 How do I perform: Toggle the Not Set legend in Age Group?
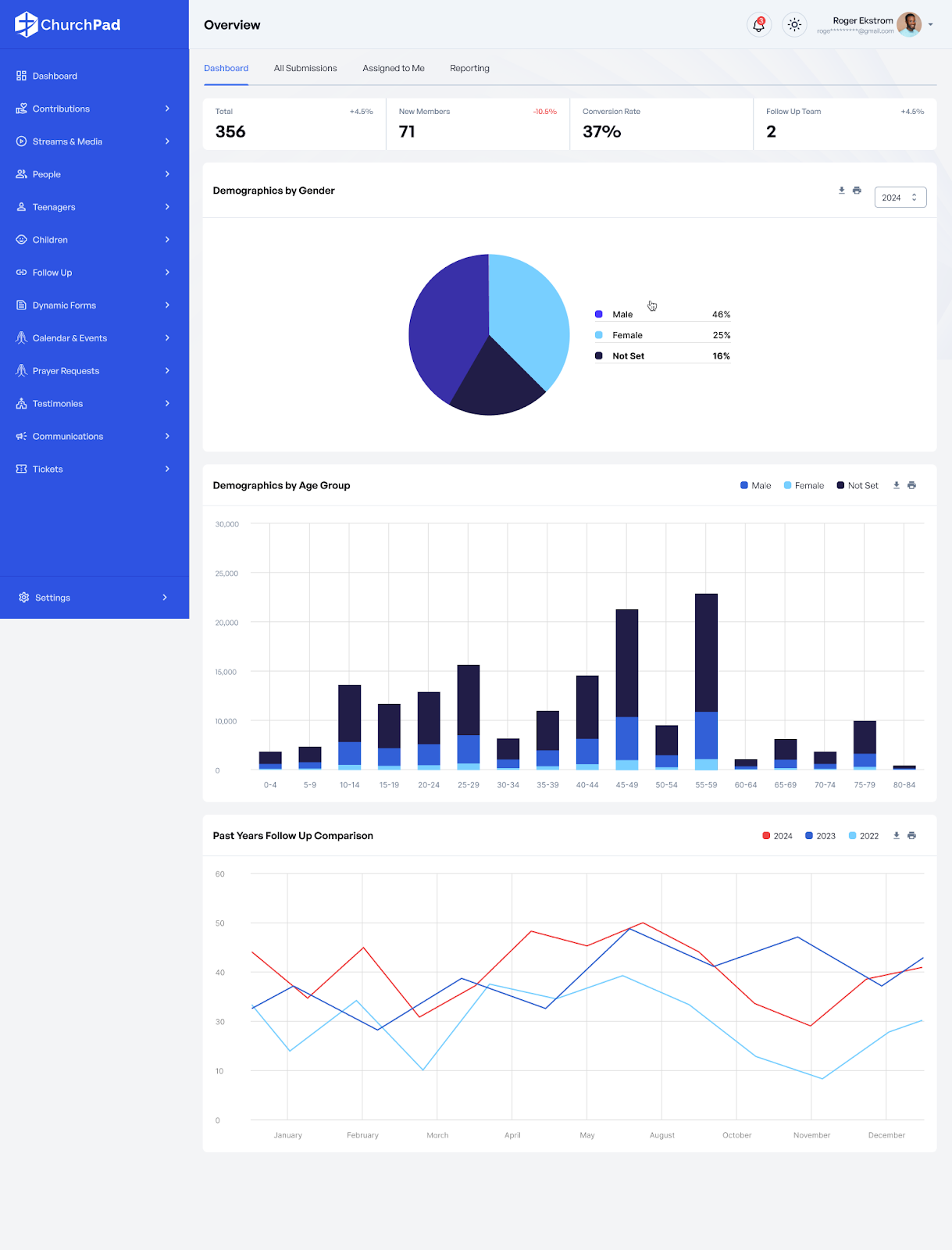point(858,485)
